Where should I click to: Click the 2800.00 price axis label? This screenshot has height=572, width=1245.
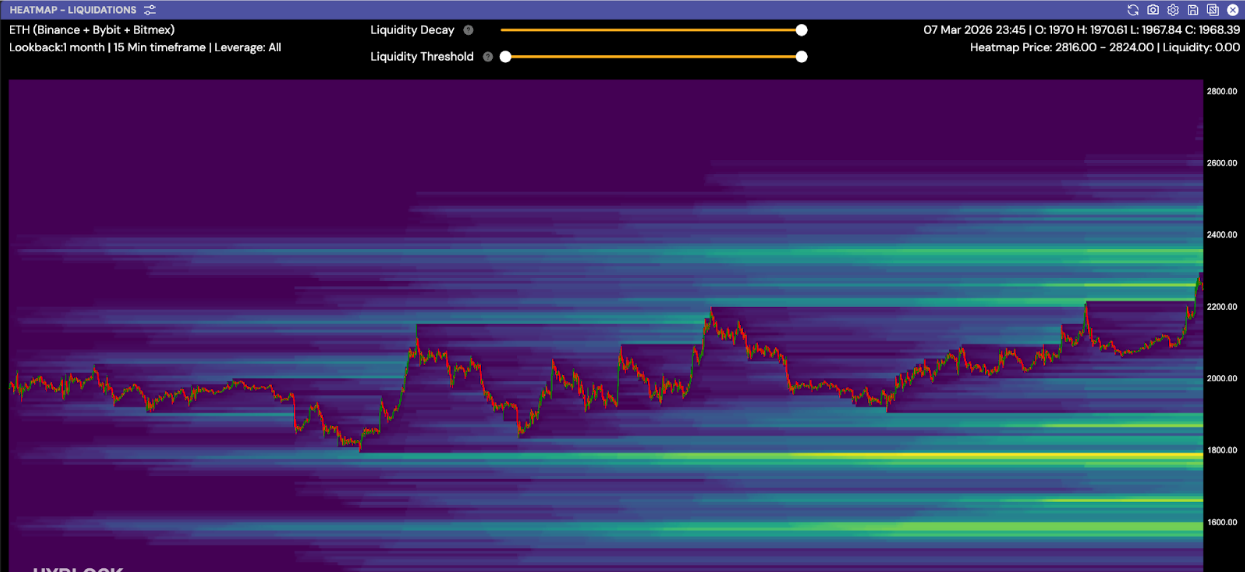[1222, 91]
